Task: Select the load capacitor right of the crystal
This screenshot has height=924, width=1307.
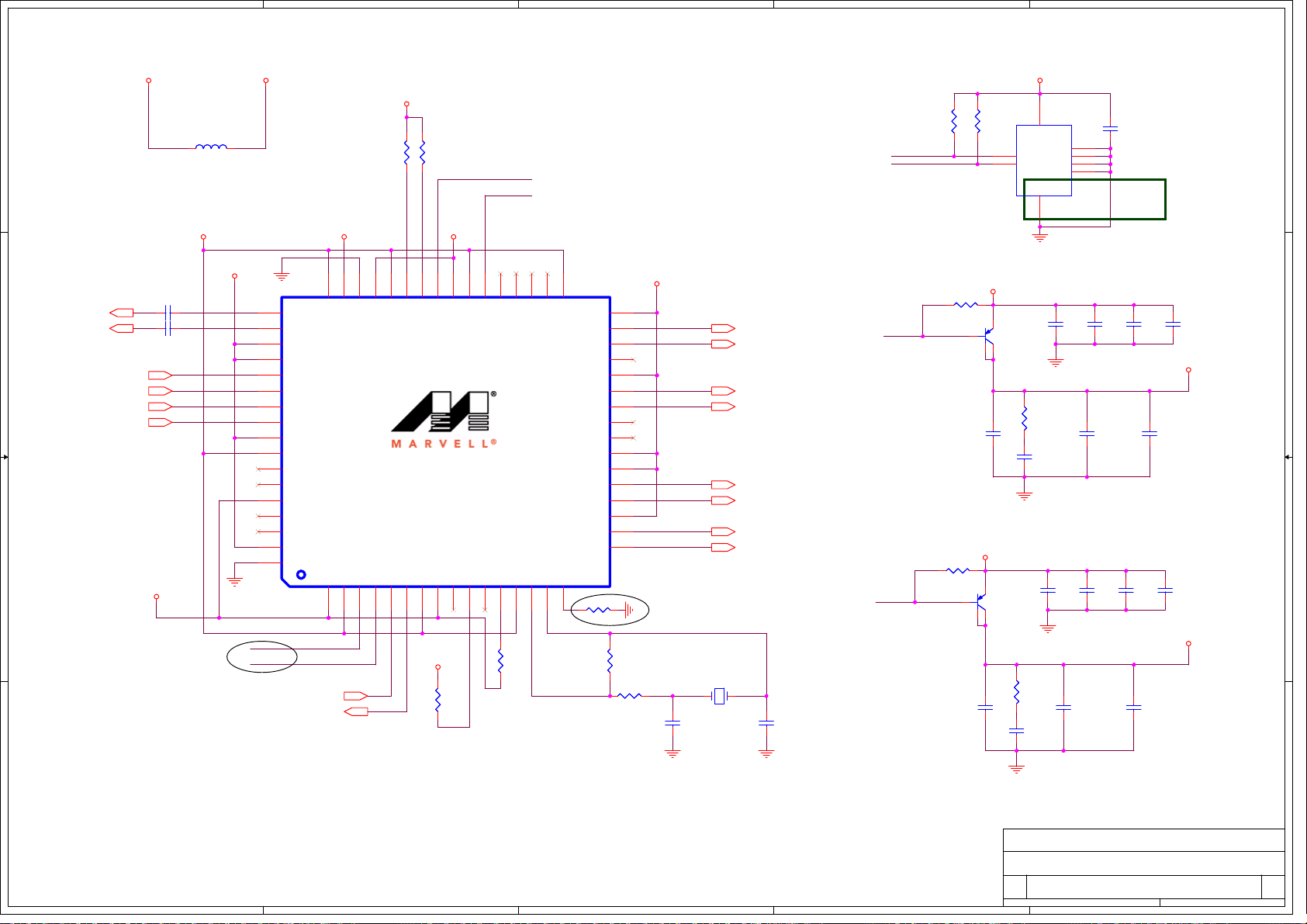Action: pyautogui.click(x=766, y=723)
